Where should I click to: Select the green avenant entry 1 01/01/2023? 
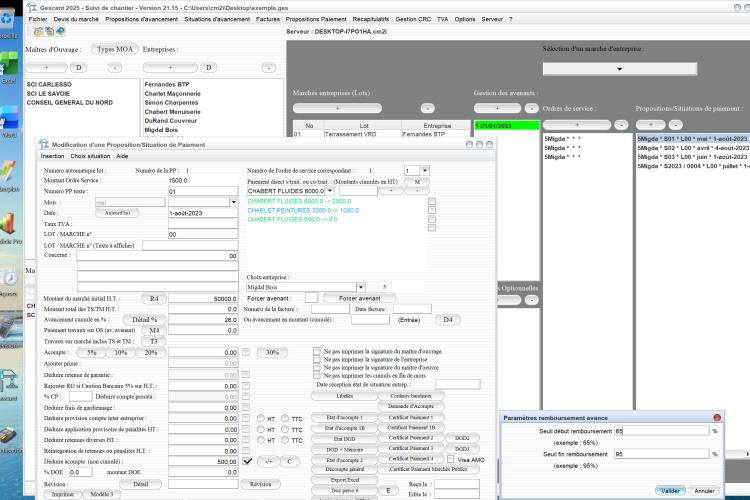pos(507,125)
